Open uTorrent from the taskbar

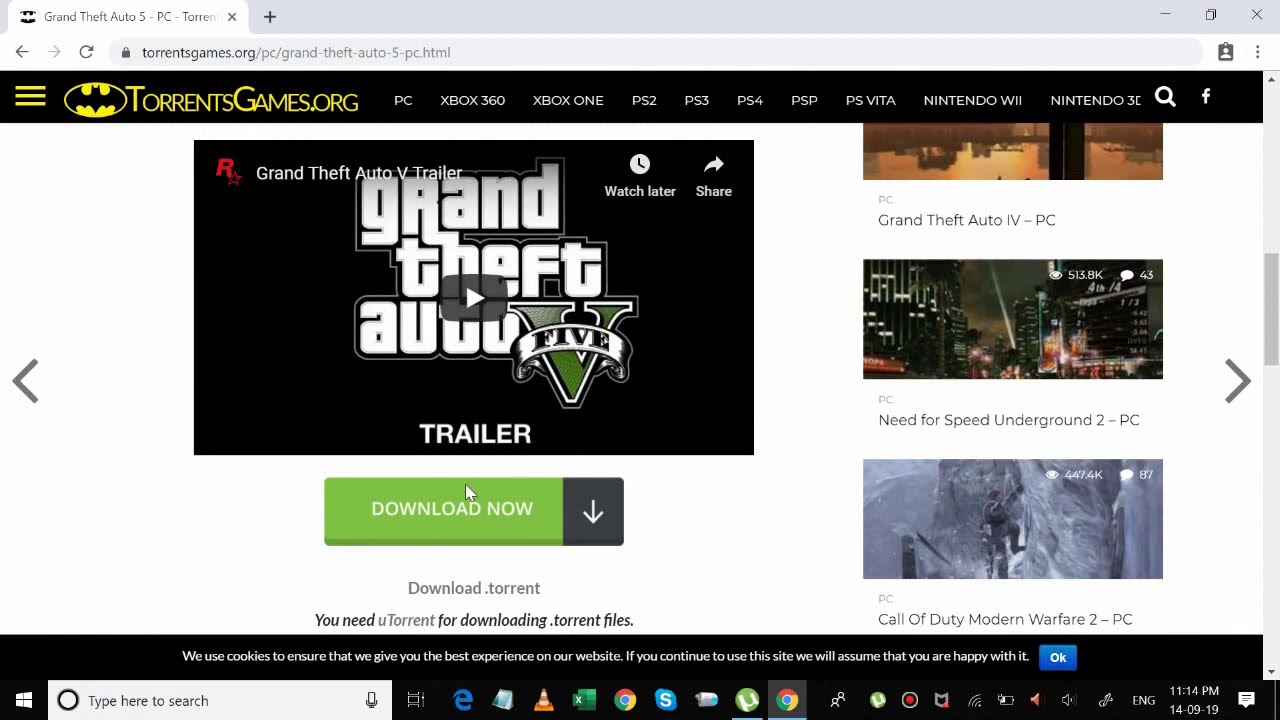[x=747, y=700]
